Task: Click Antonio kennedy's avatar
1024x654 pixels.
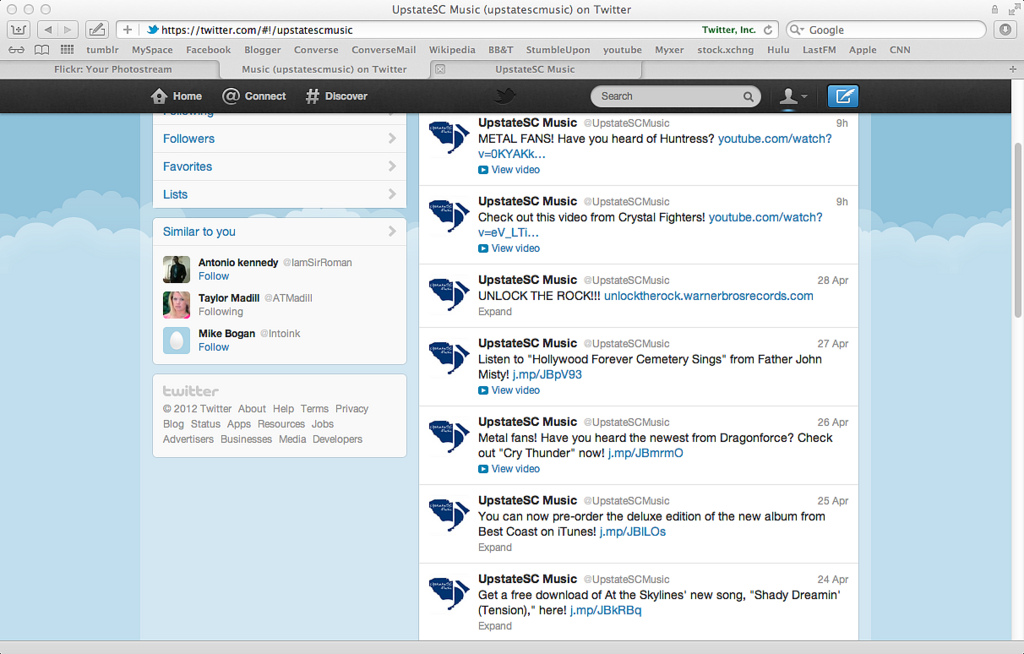Action: (176, 269)
